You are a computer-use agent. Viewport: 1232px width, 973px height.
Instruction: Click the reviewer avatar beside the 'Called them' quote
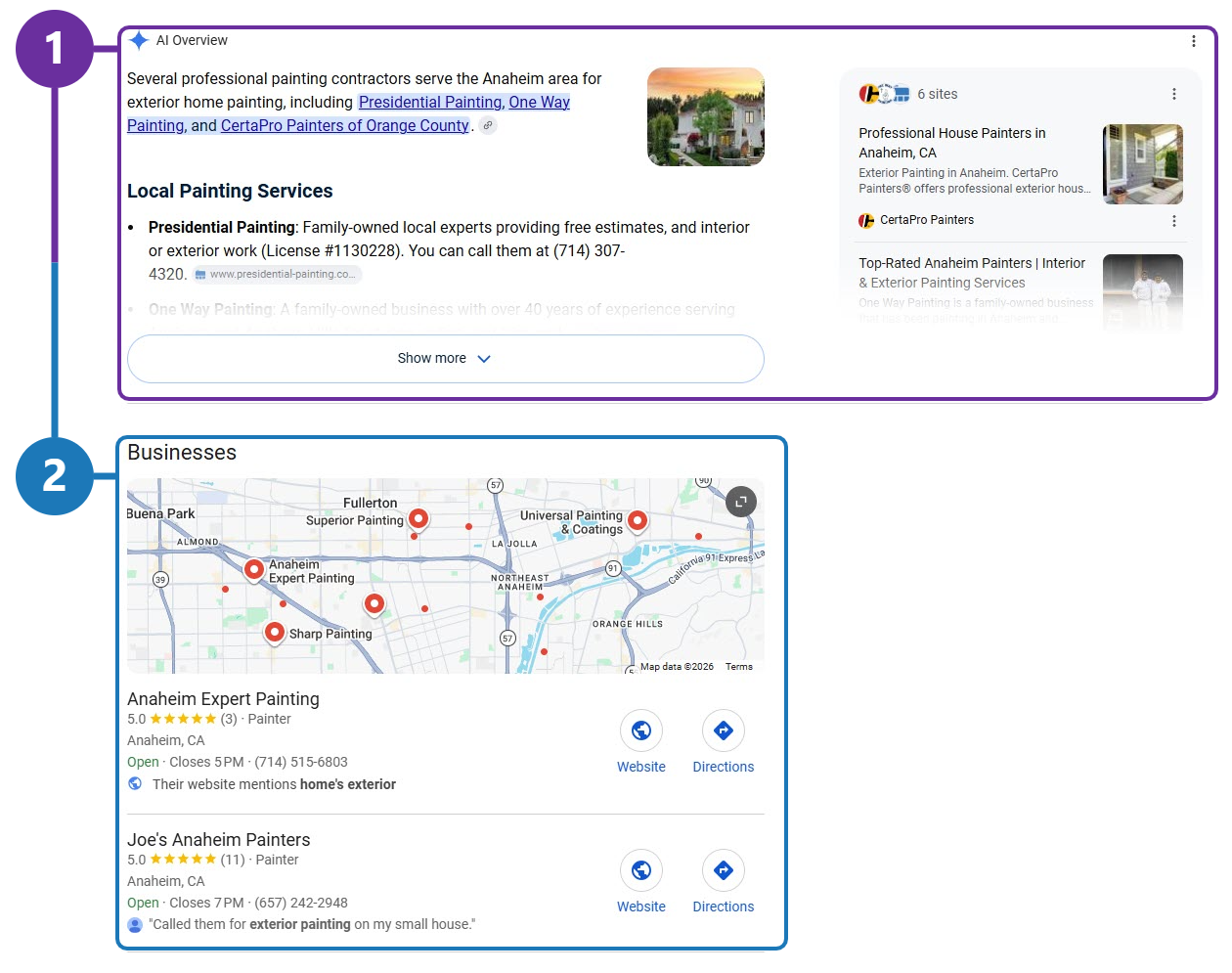[x=135, y=924]
